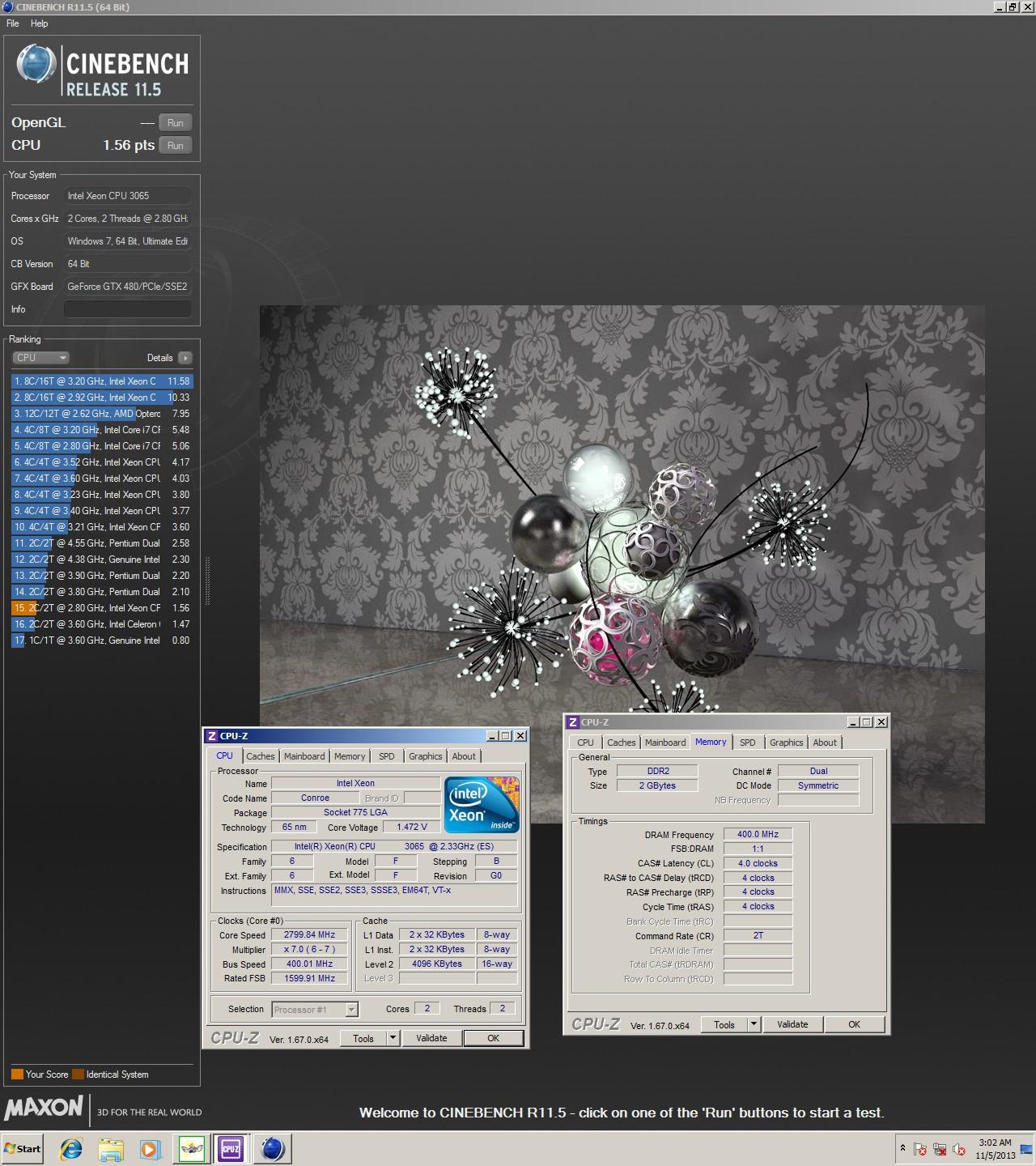The width and height of the screenshot is (1036, 1166).
Task: Open Internet Explorer from the taskbar
Action: (71, 1148)
